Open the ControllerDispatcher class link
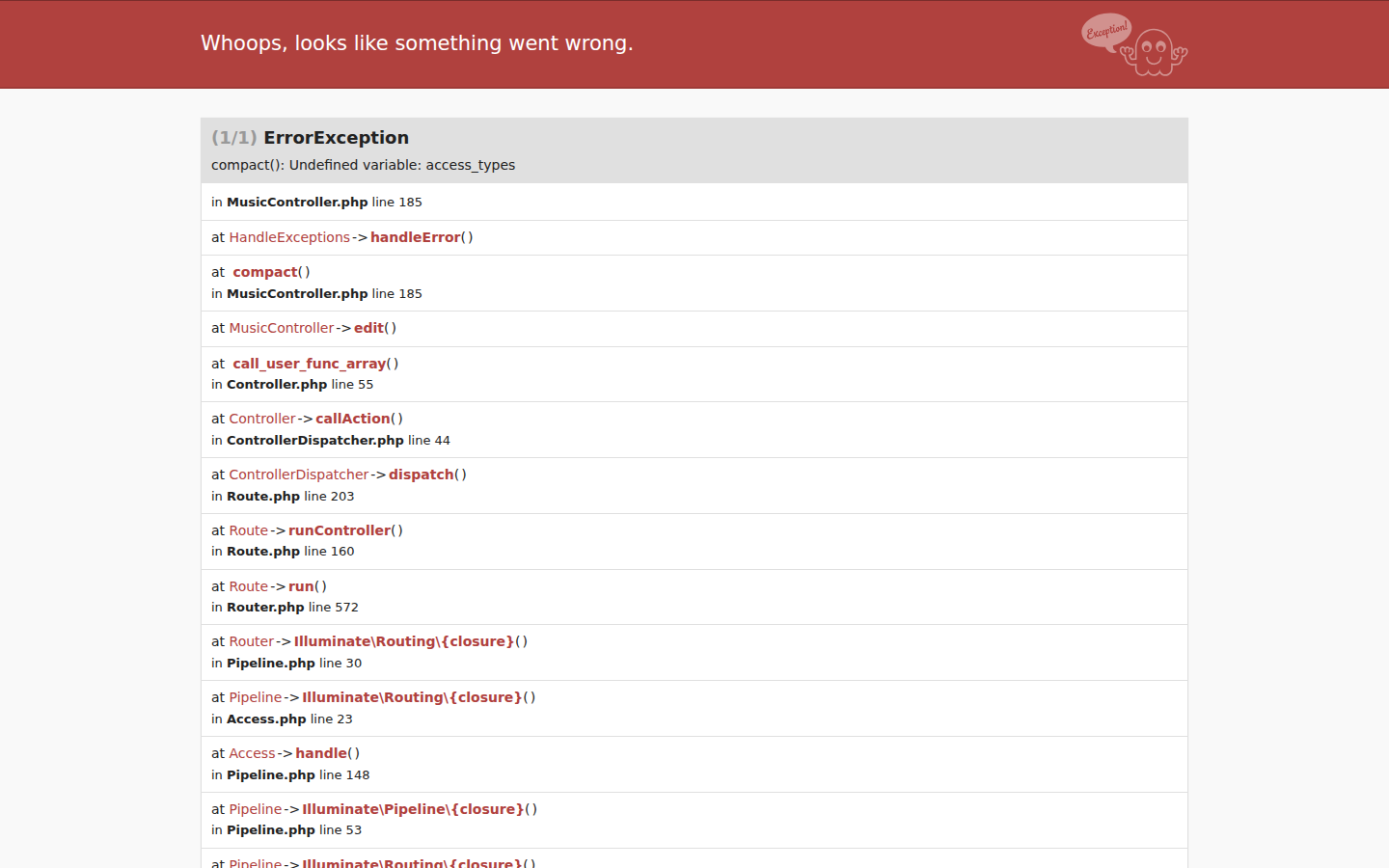The width and height of the screenshot is (1389, 868). click(x=299, y=475)
